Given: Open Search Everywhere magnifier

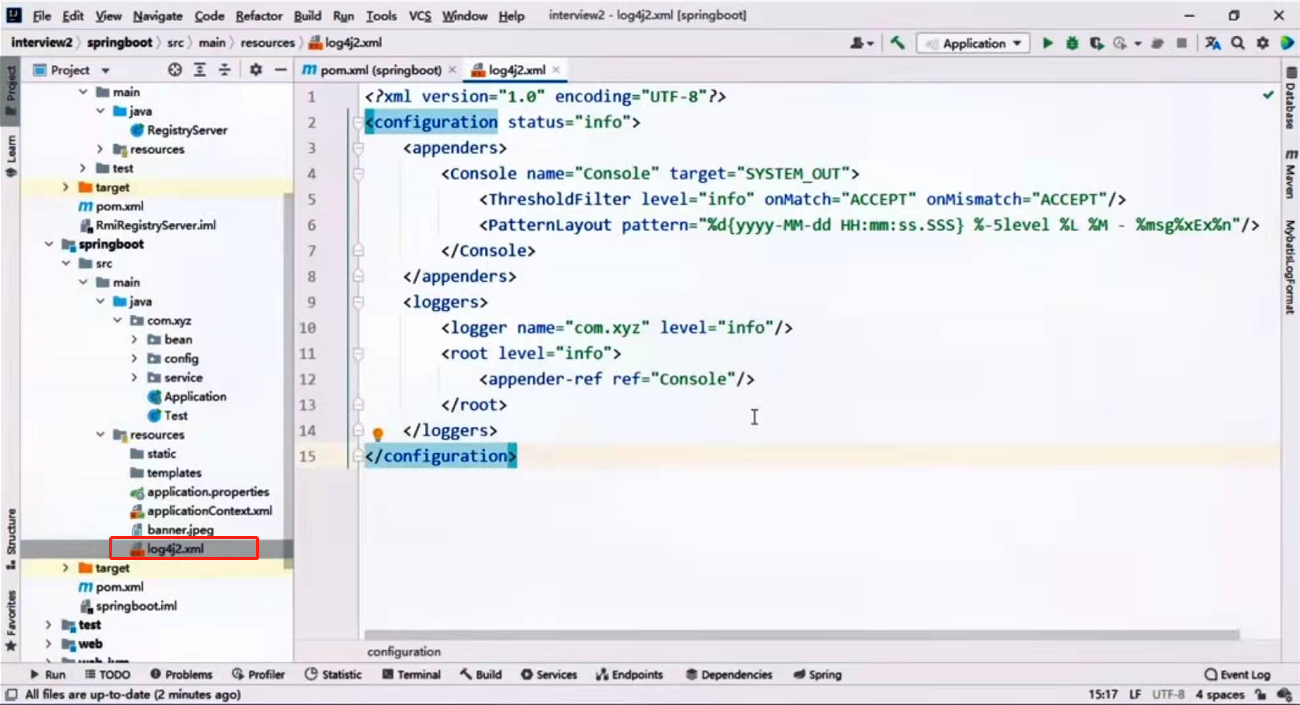Looking at the screenshot, I should [x=1238, y=43].
